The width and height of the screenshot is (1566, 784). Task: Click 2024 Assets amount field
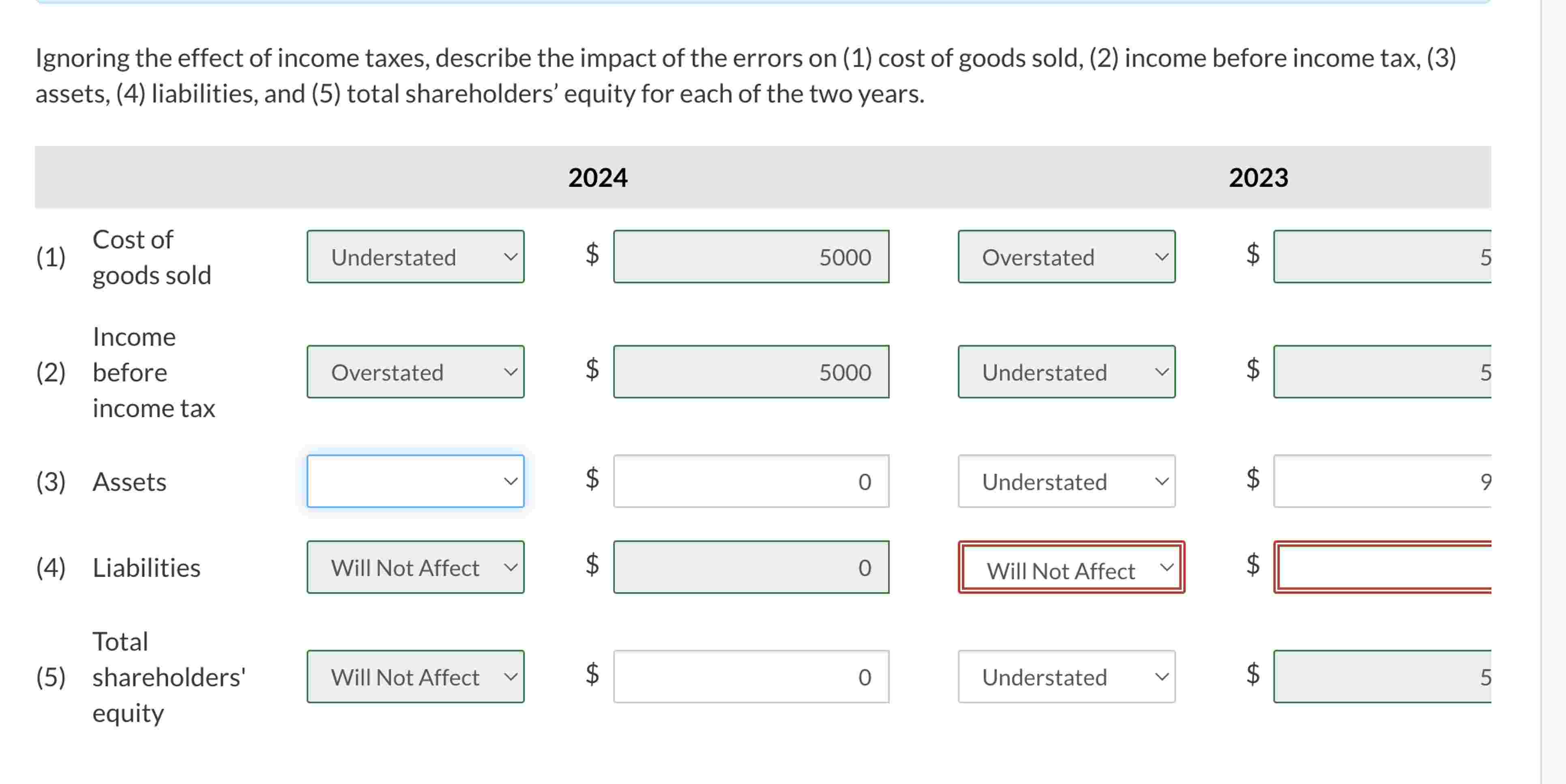pos(751,481)
